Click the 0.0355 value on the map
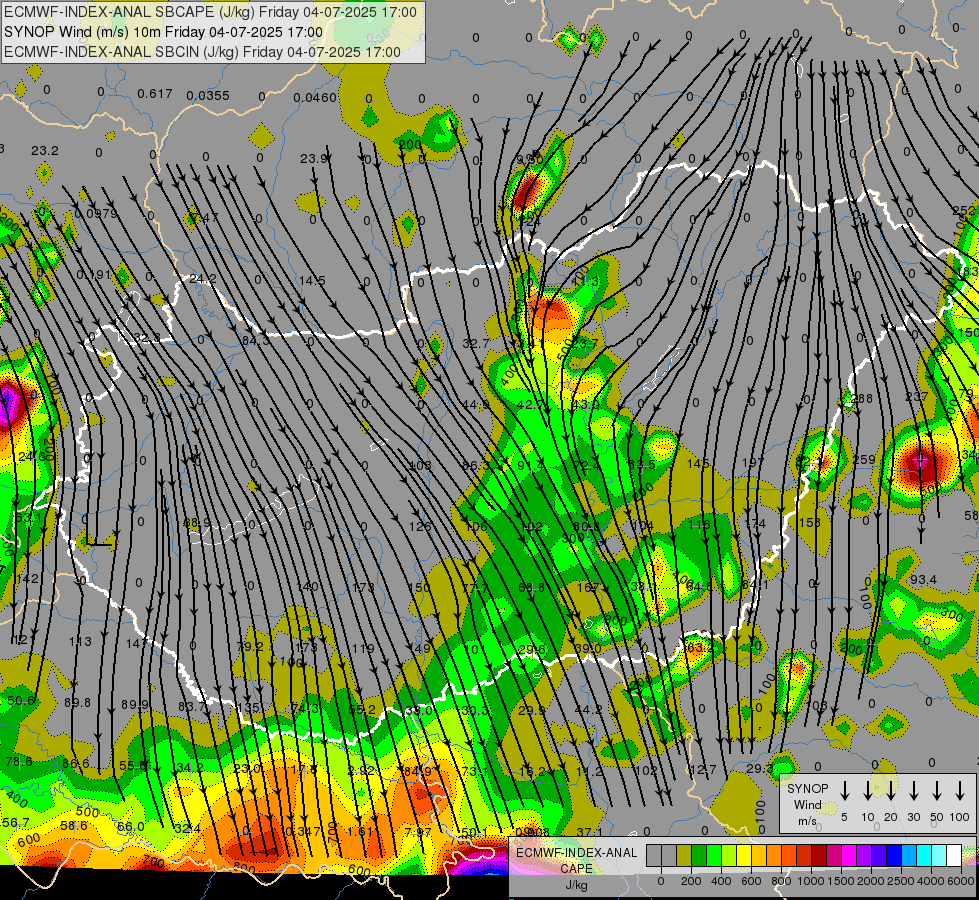The width and height of the screenshot is (979, 900). click(x=208, y=96)
